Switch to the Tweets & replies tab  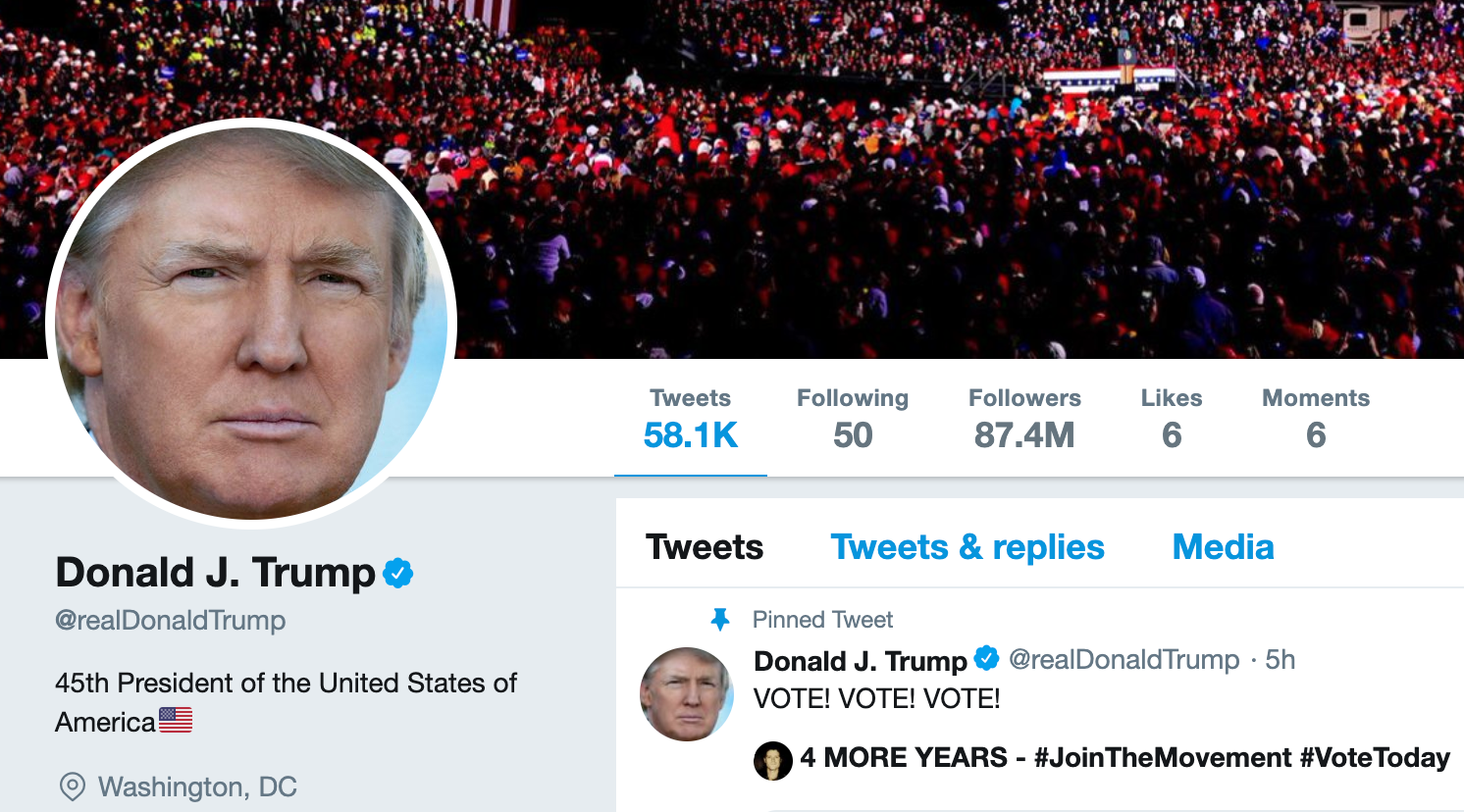967,547
